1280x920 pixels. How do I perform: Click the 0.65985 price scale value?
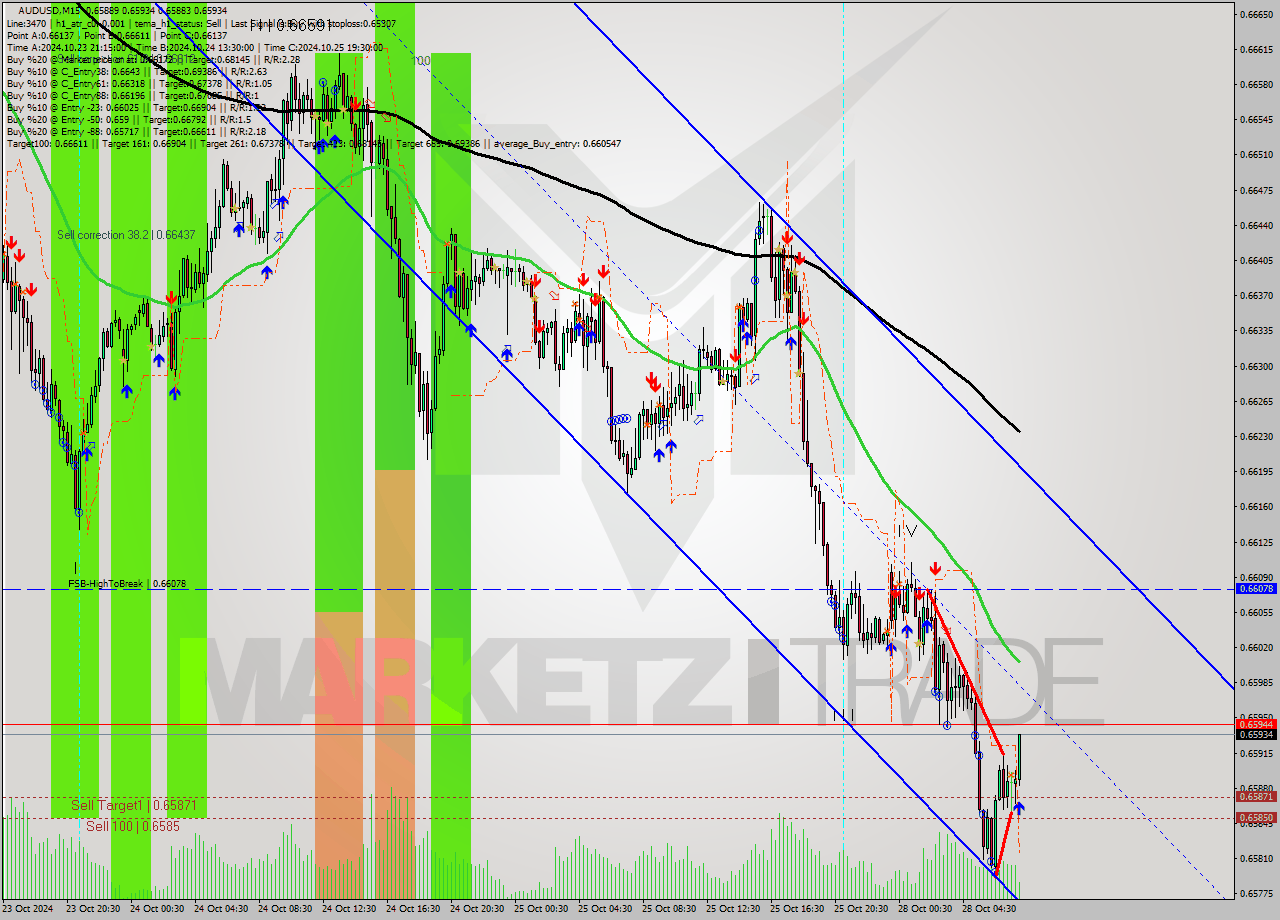1258,682
